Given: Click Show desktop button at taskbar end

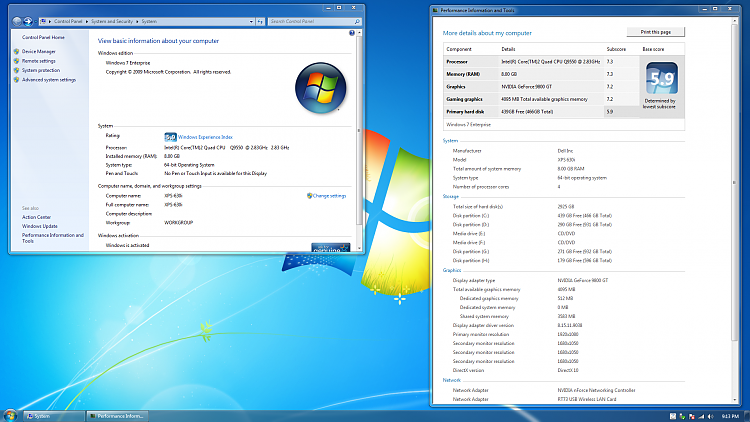Looking at the screenshot, I should click(747, 416).
